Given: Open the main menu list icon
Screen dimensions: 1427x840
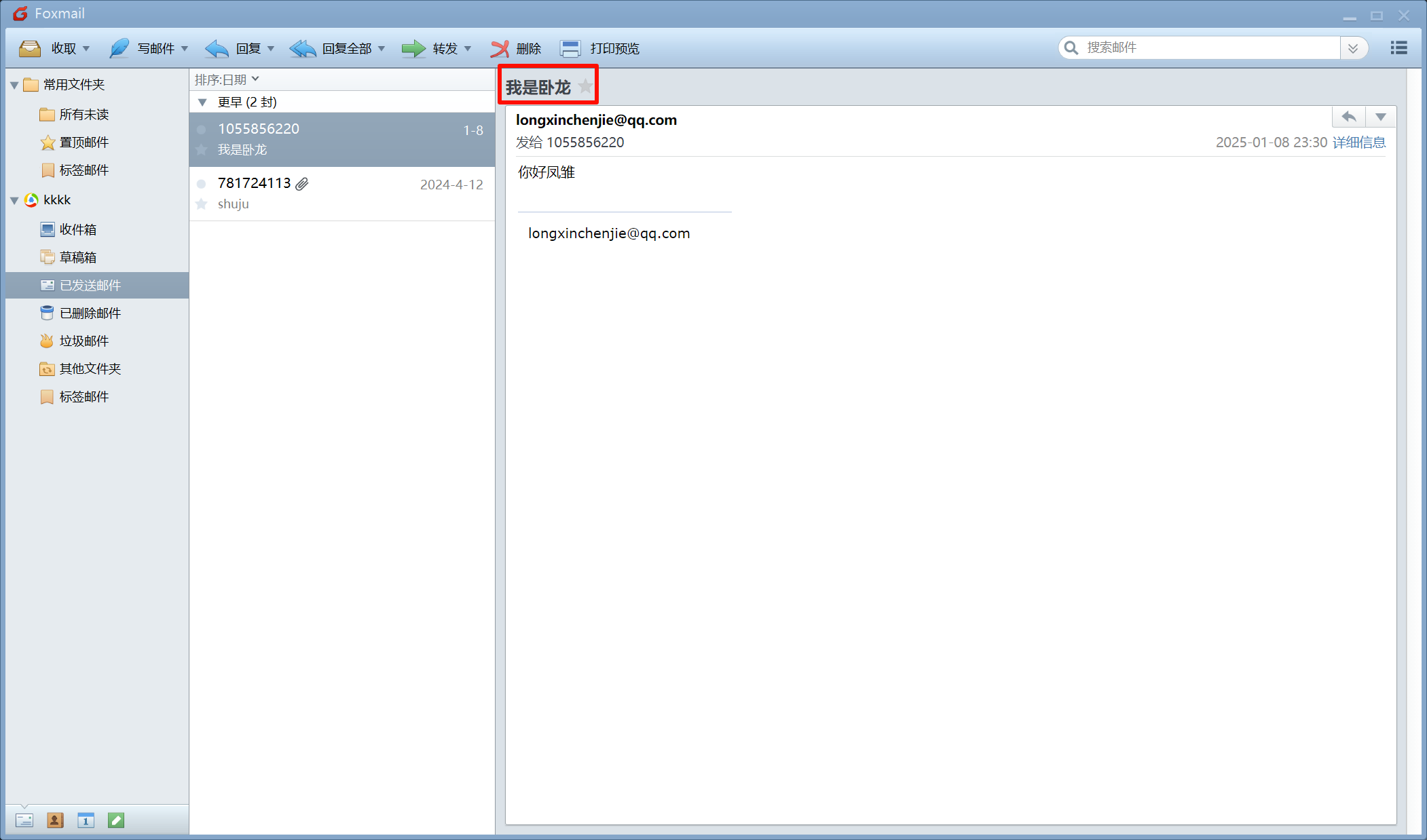Looking at the screenshot, I should point(1398,47).
